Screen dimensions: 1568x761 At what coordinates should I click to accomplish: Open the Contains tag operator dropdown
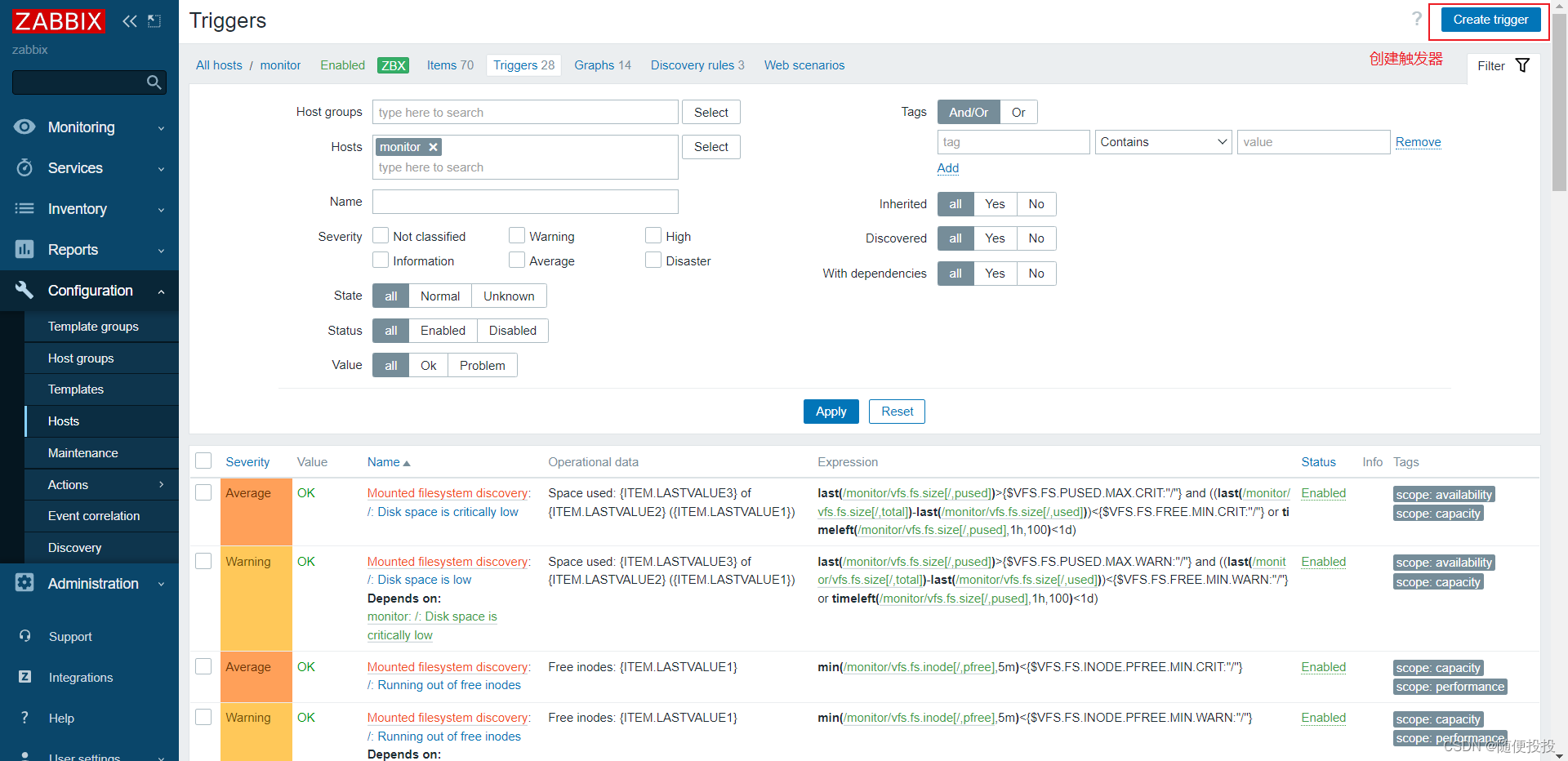click(1163, 142)
